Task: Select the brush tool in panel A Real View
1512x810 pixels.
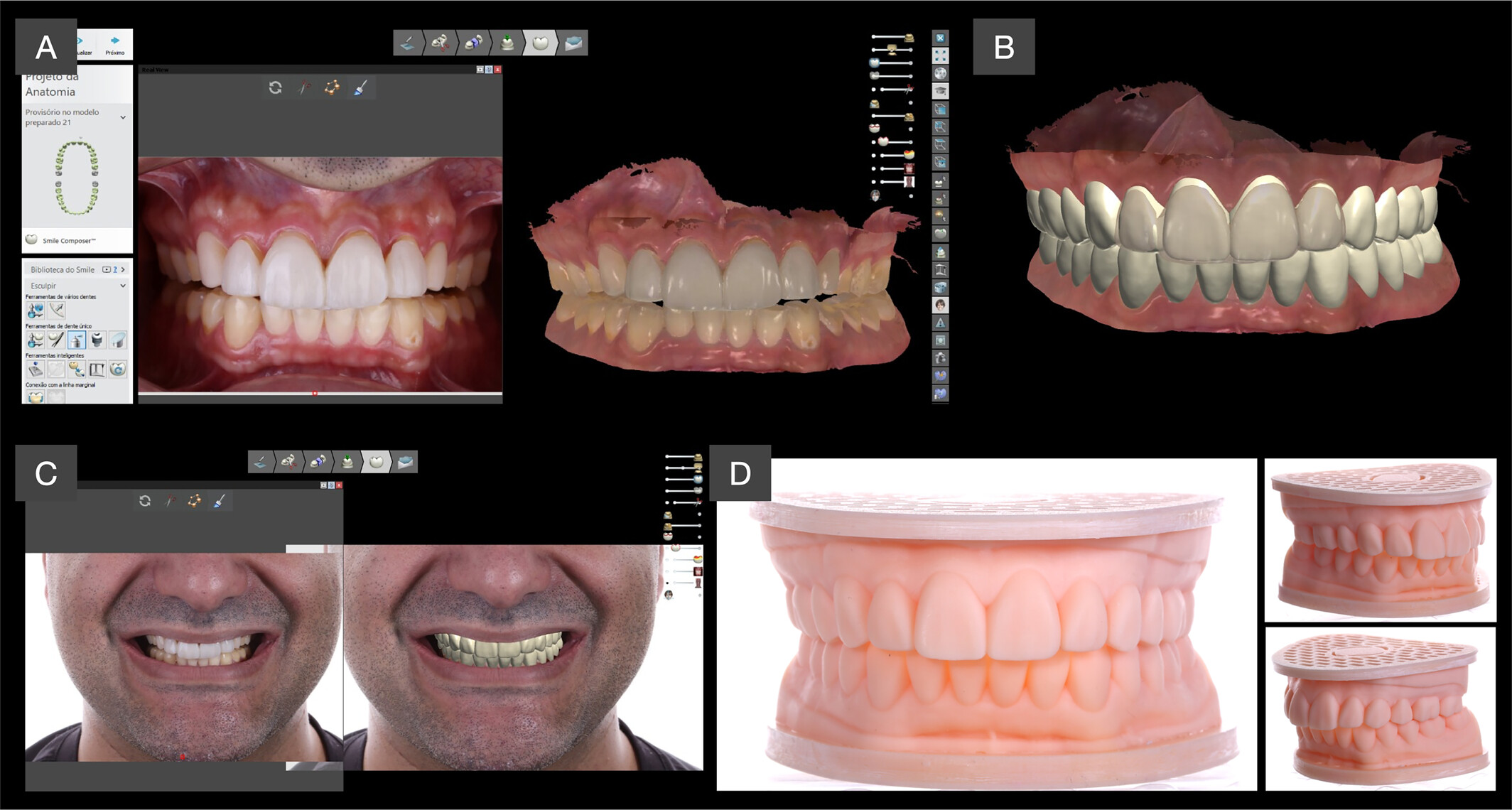Action: click(360, 88)
